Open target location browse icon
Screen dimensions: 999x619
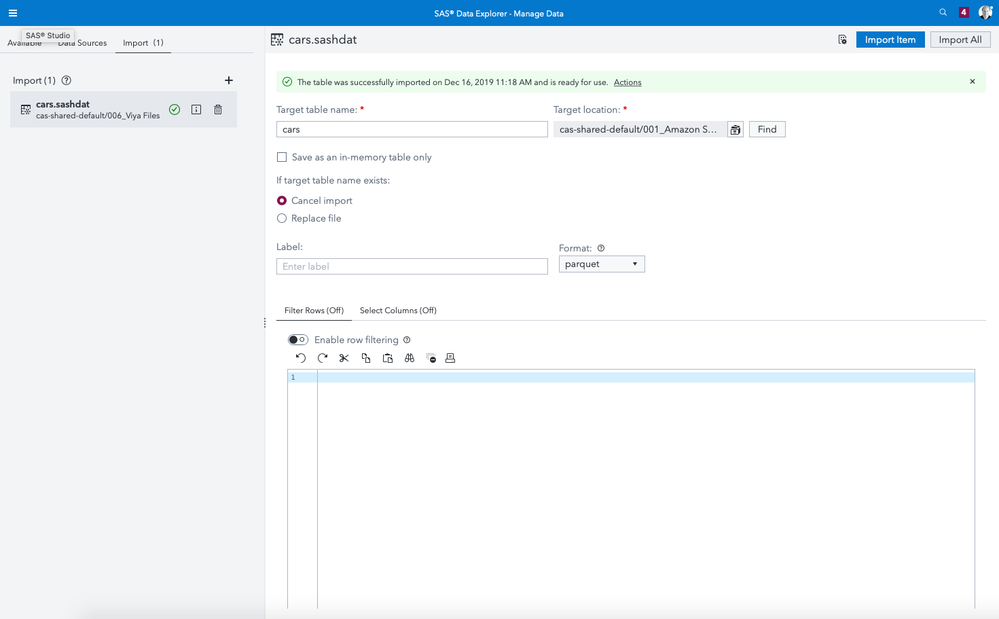coord(735,130)
